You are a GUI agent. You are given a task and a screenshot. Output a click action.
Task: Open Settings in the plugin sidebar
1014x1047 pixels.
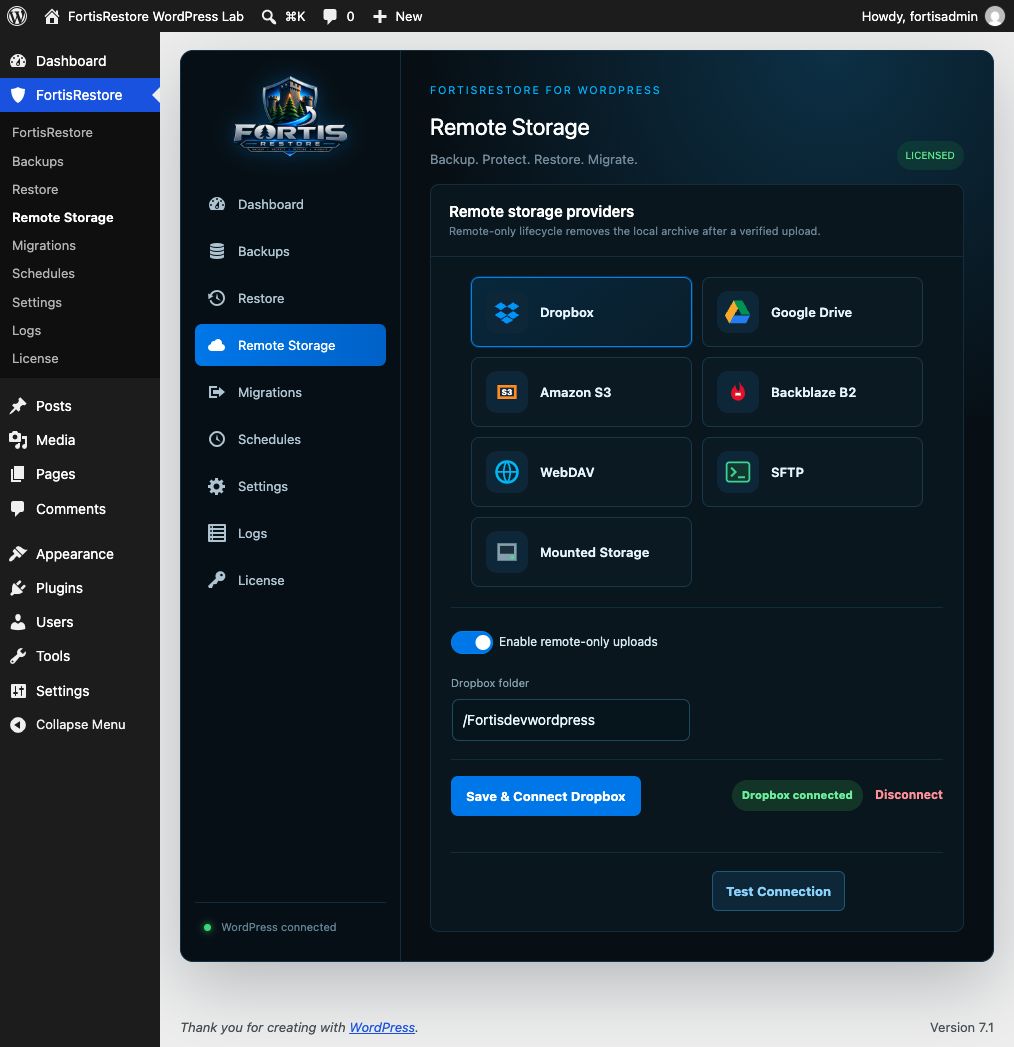point(290,487)
